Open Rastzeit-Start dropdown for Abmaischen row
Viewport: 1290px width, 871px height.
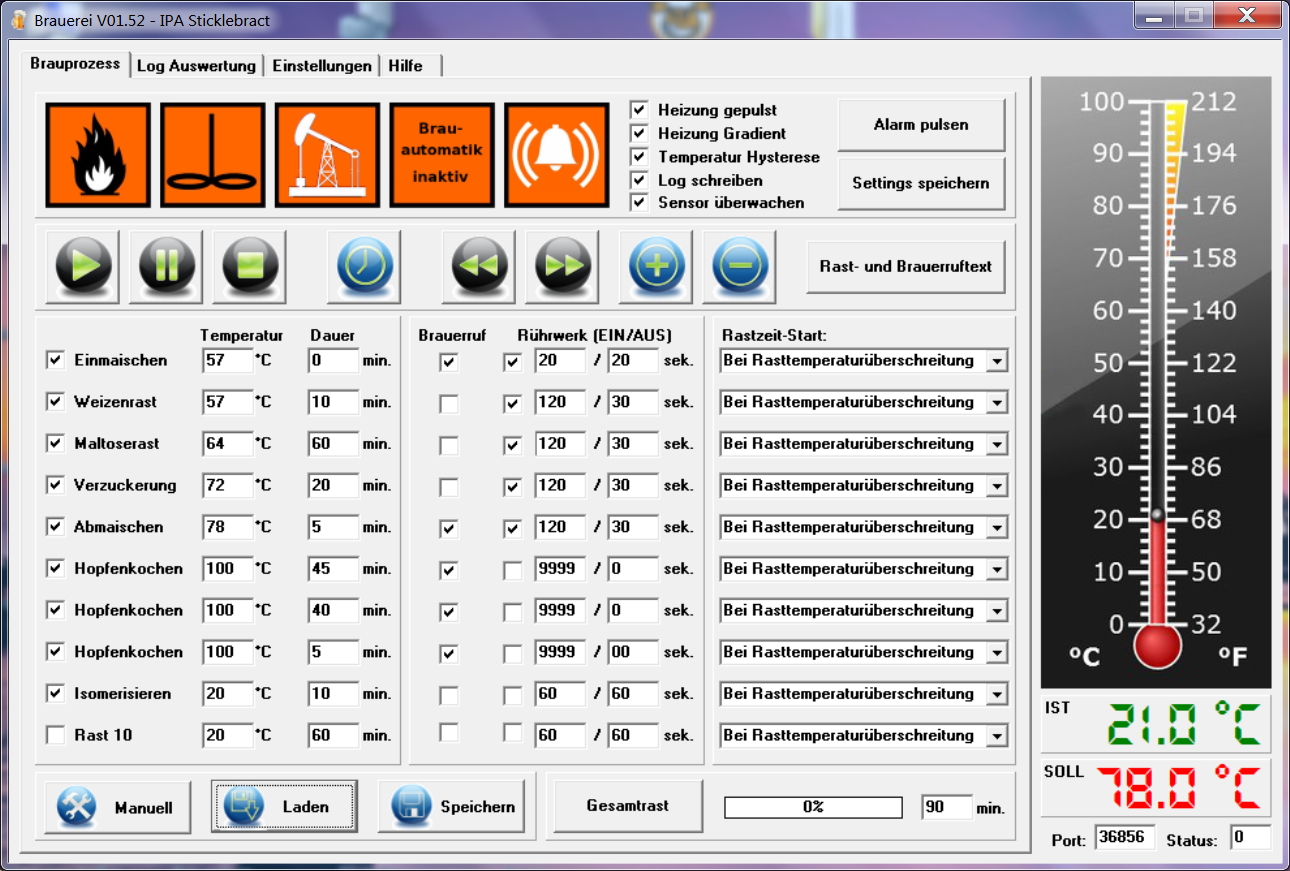click(x=996, y=527)
